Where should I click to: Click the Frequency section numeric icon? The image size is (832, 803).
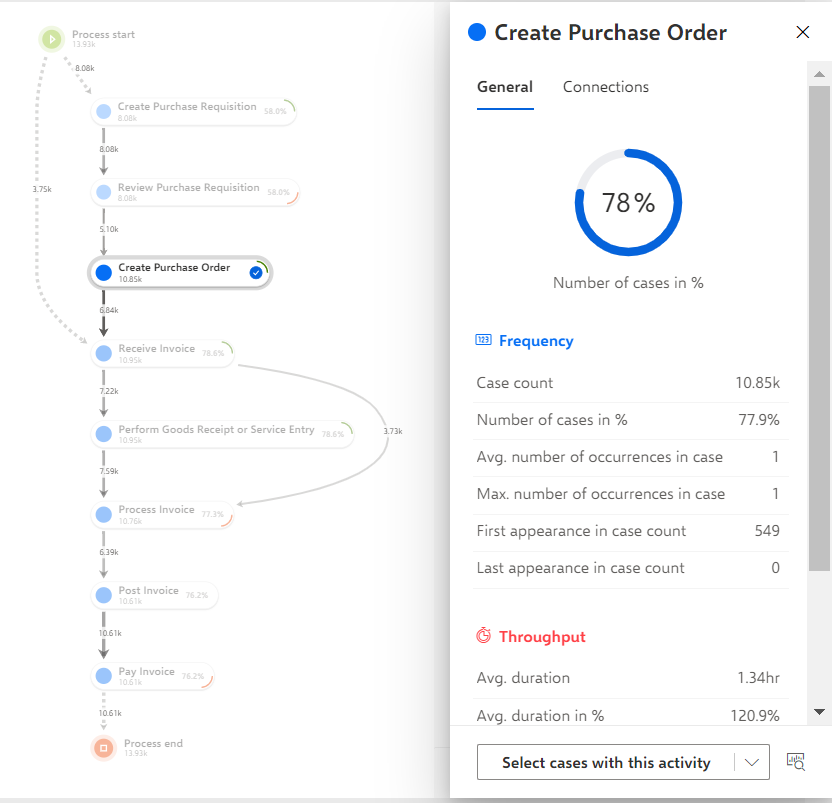tap(483, 340)
